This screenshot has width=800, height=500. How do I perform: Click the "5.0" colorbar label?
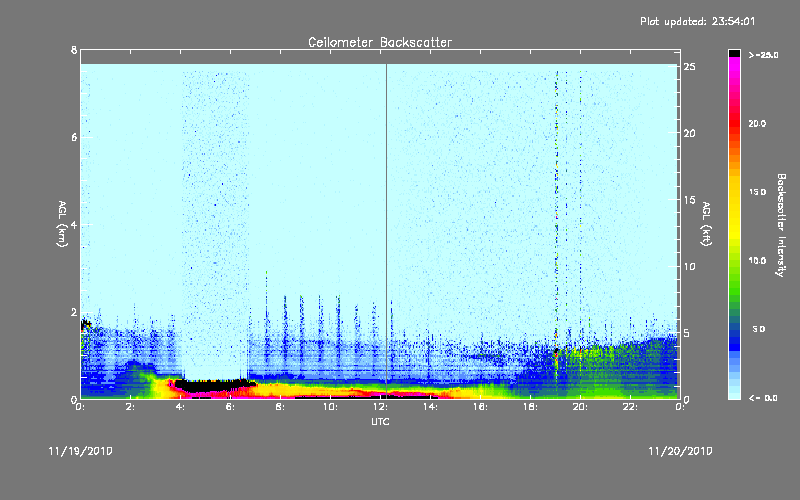pos(759,329)
